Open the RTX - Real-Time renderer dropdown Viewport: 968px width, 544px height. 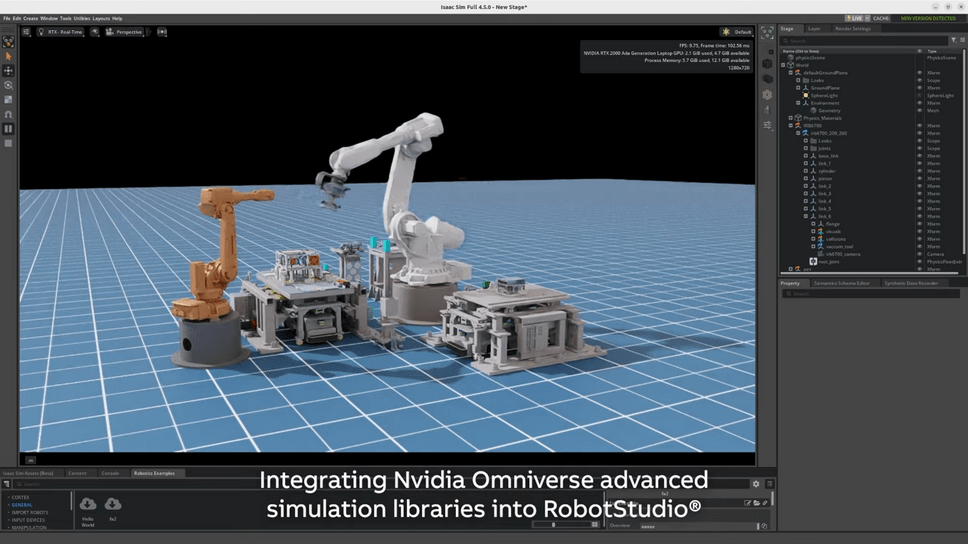pyautogui.click(x=60, y=31)
